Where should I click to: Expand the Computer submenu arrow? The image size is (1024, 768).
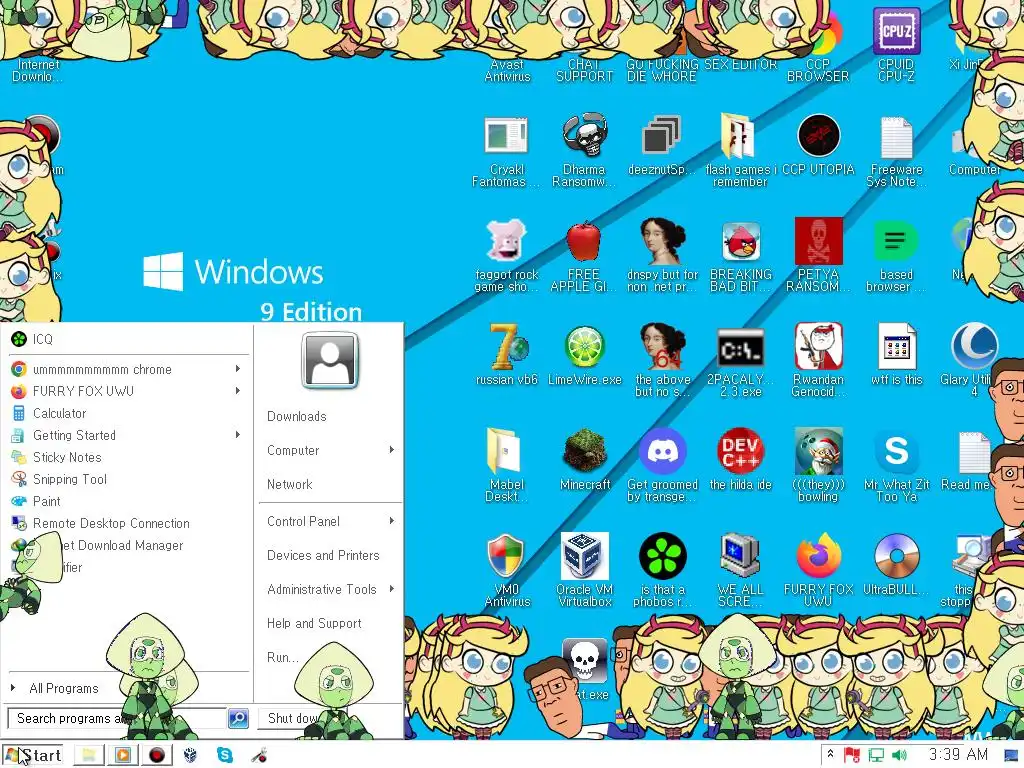[391, 450]
